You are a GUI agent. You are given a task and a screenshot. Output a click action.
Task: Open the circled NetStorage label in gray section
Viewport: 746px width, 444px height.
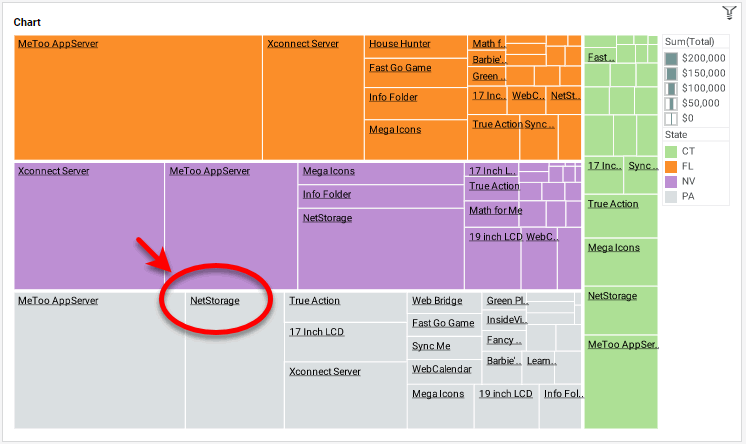(215, 300)
